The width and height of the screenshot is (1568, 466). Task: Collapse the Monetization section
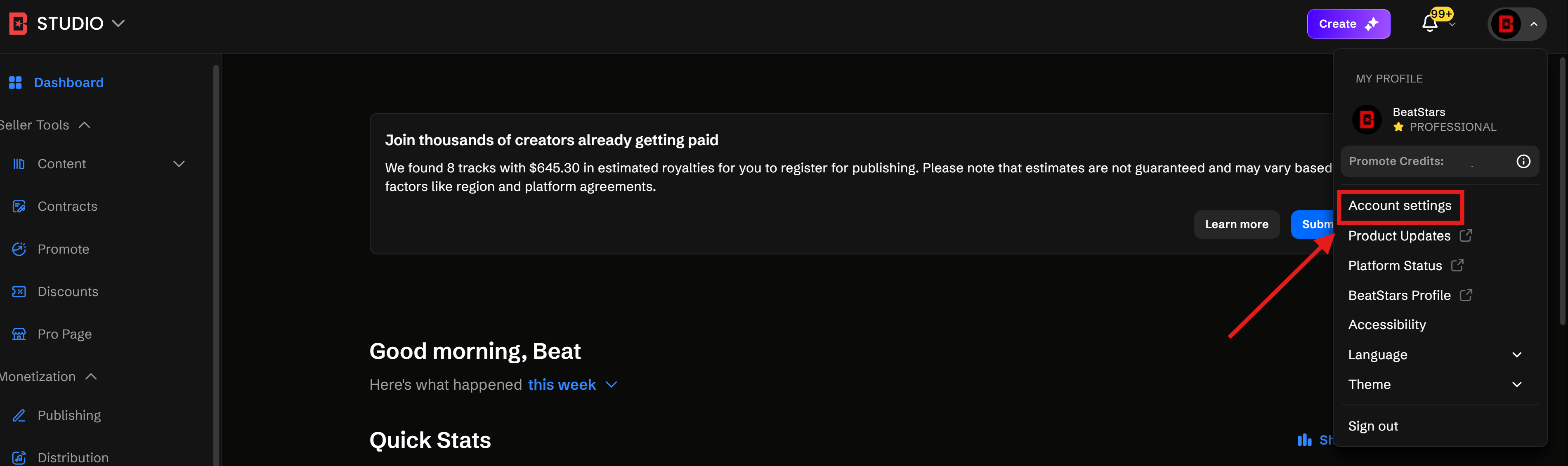tap(91, 376)
